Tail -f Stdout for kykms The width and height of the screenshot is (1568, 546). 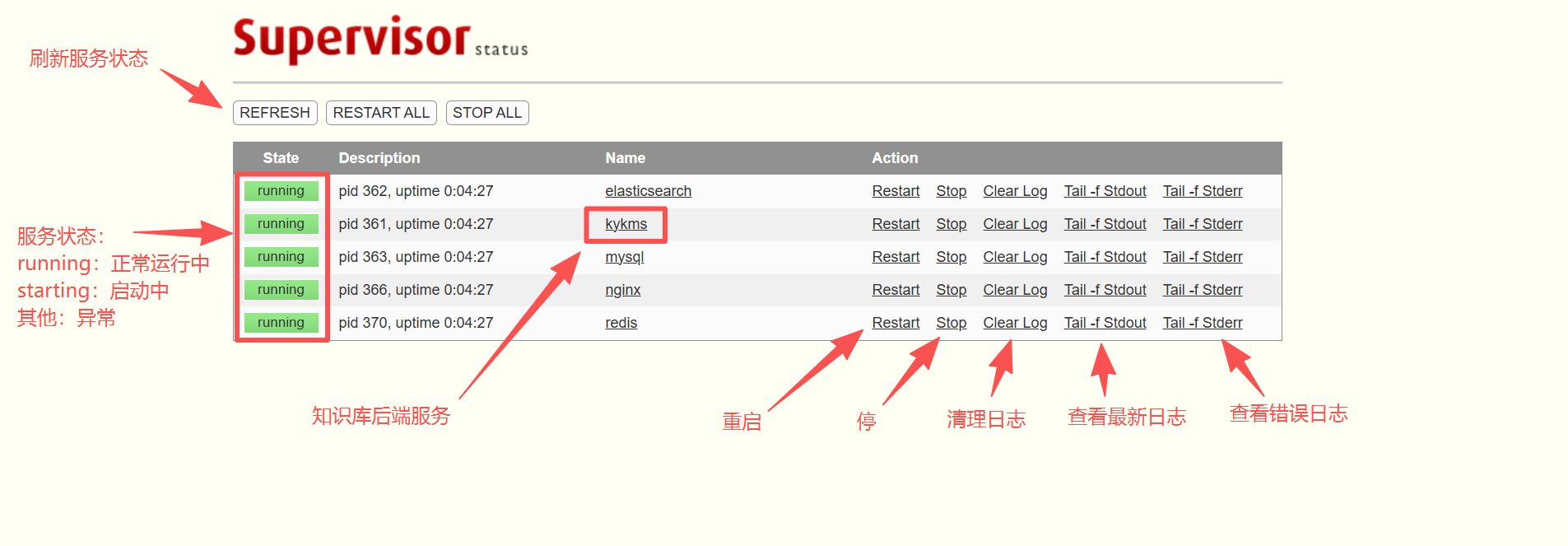point(1105,224)
